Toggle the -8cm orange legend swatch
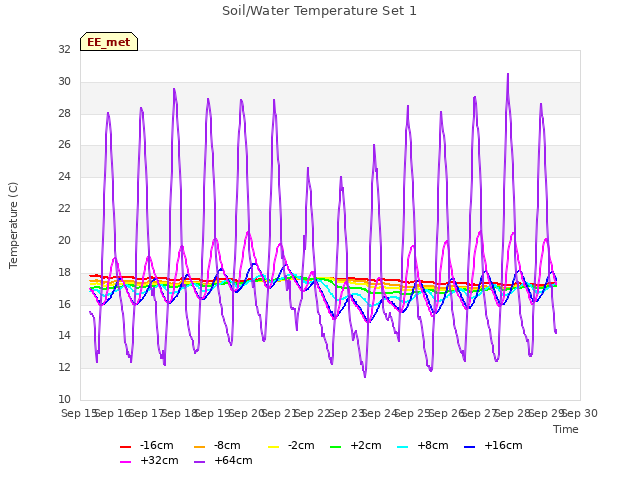 click(200, 447)
